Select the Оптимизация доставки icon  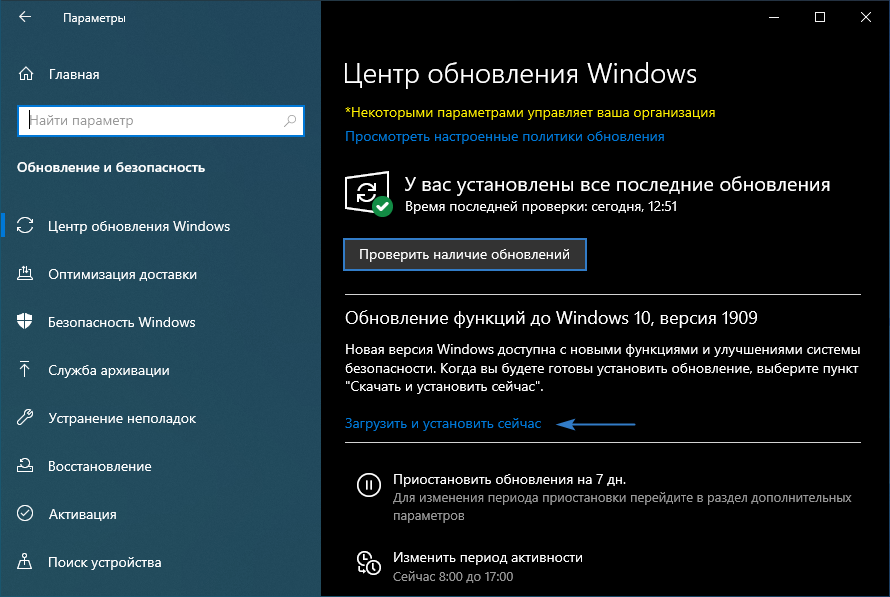pos(25,274)
